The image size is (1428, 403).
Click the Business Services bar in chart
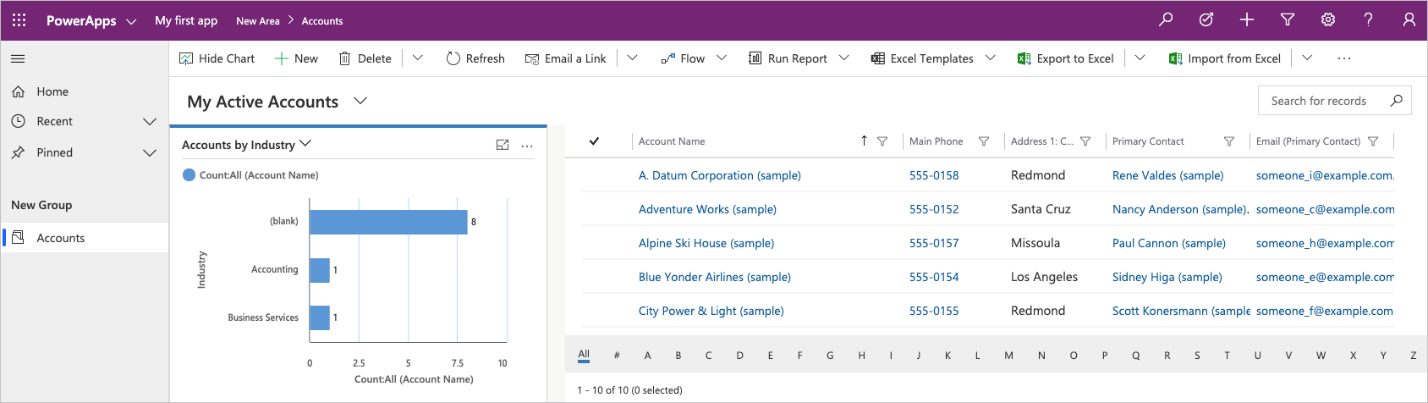319,318
